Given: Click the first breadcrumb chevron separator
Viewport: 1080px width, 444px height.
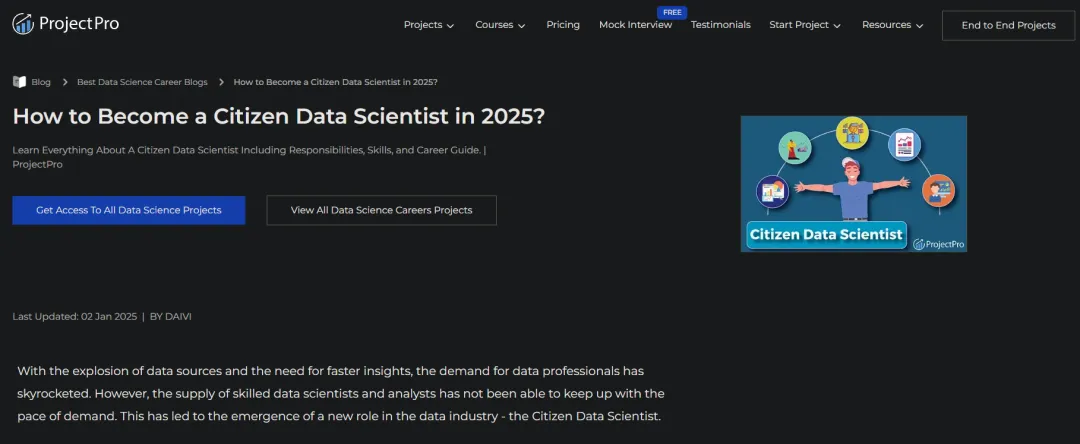Looking at the screenshot, I should click(x=64, y=82).
